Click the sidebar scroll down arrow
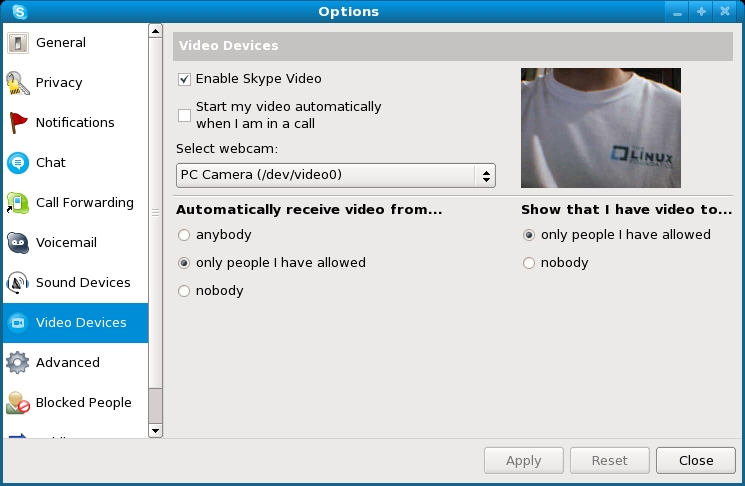Image resolution: width=745 pixels, height=486 pixels. [155, 431]
